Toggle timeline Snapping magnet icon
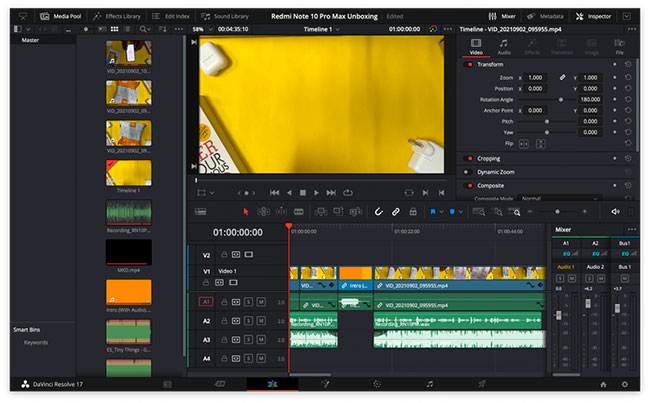This screenshot has width=650, height=403. [378, 212]
